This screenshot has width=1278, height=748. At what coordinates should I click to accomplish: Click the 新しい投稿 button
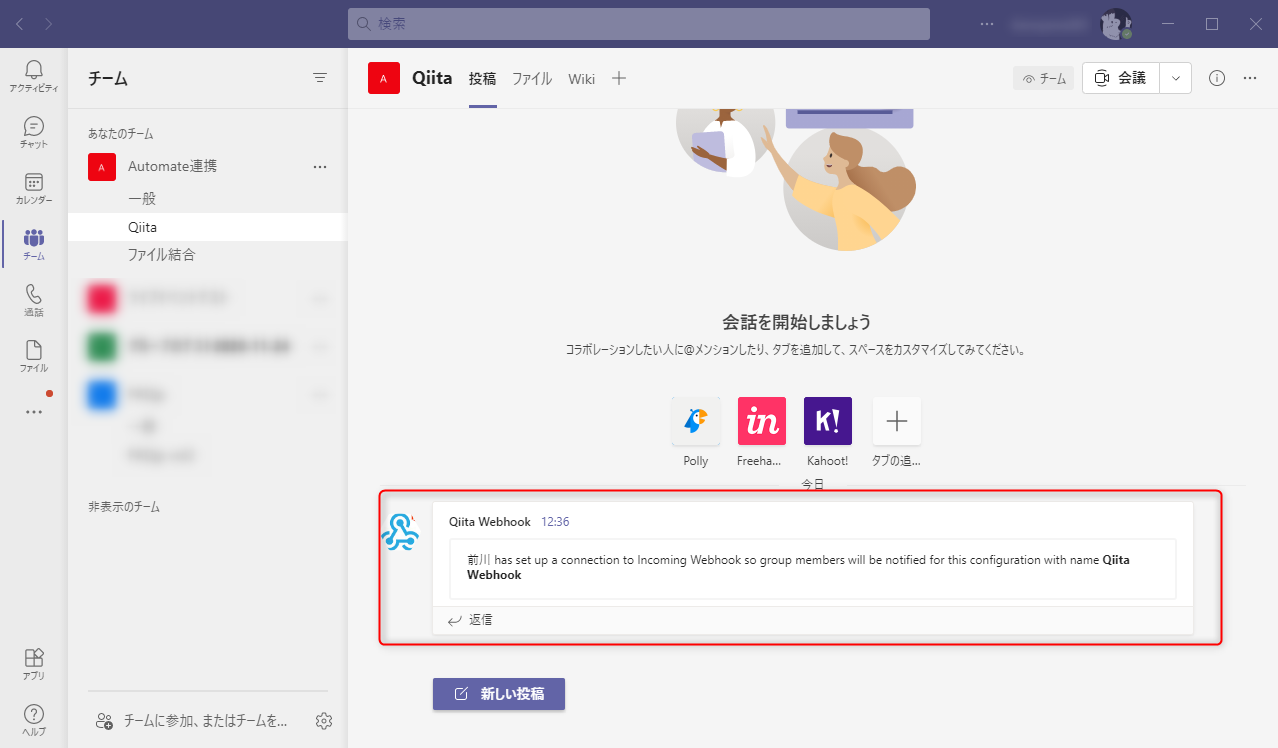[498, 693]
